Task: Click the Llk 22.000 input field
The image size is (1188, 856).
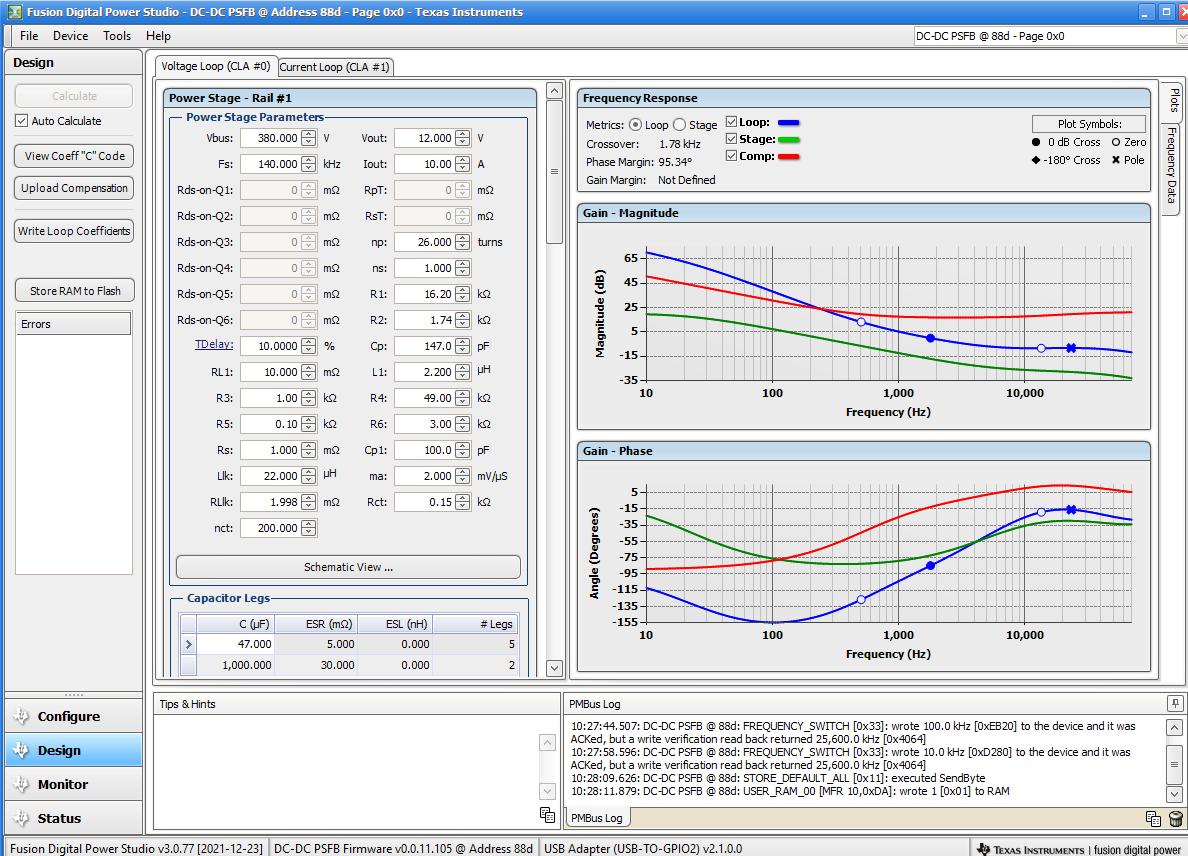Action: click(270, 476)
